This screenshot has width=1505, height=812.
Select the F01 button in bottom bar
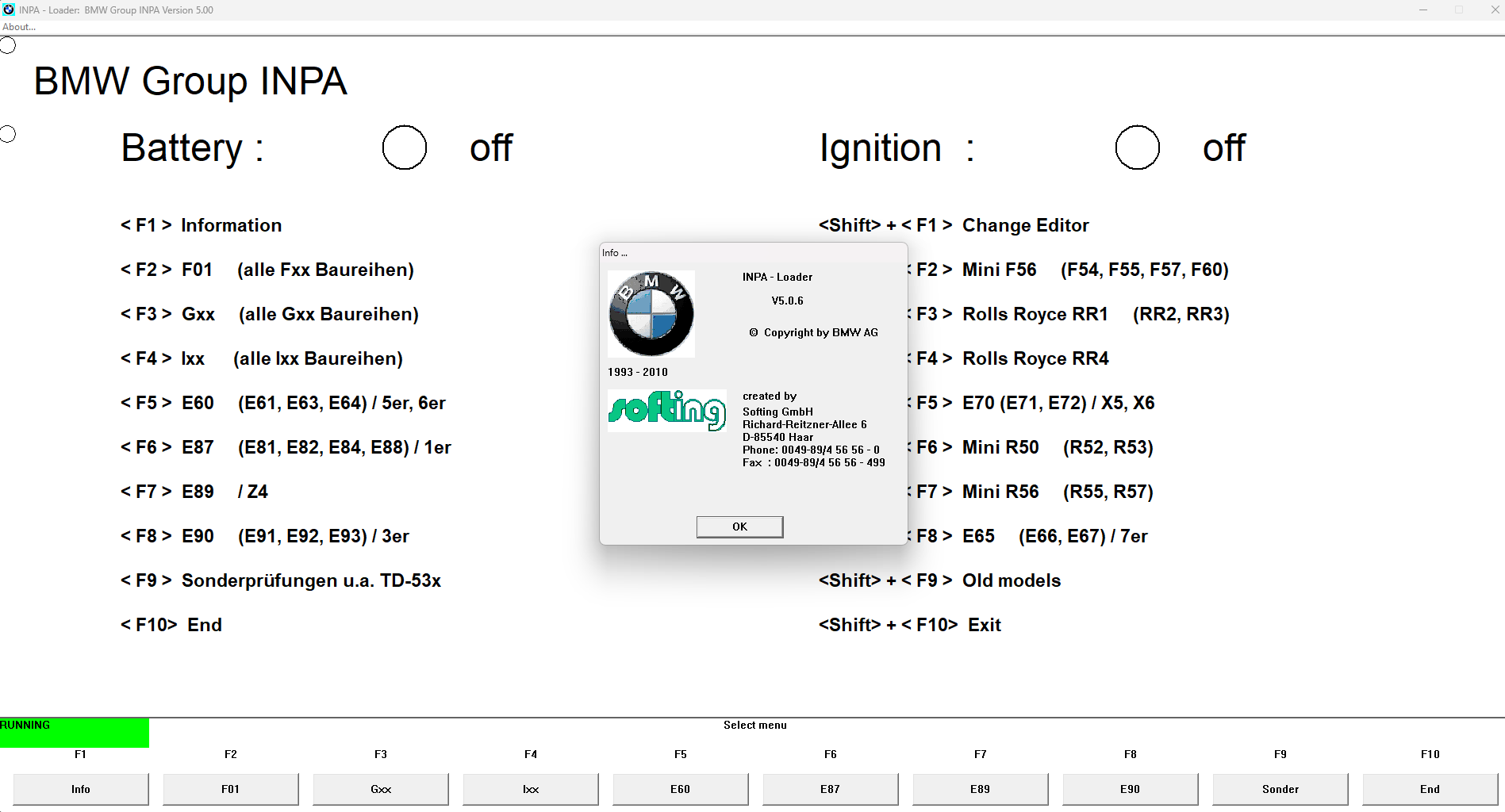pyautogui.click(x=230, y=789)
